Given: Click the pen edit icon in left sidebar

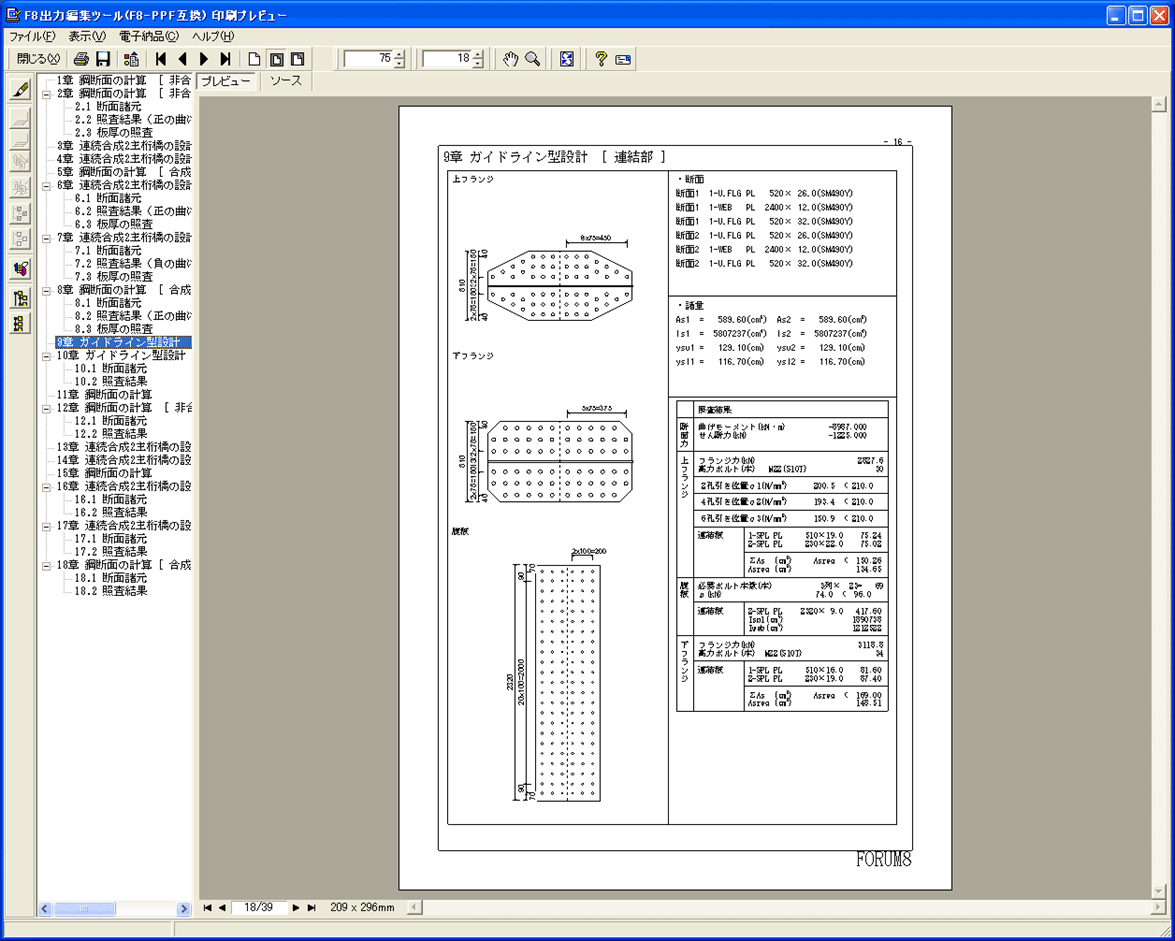Looking at the screenshot, I should coord(20,90).
